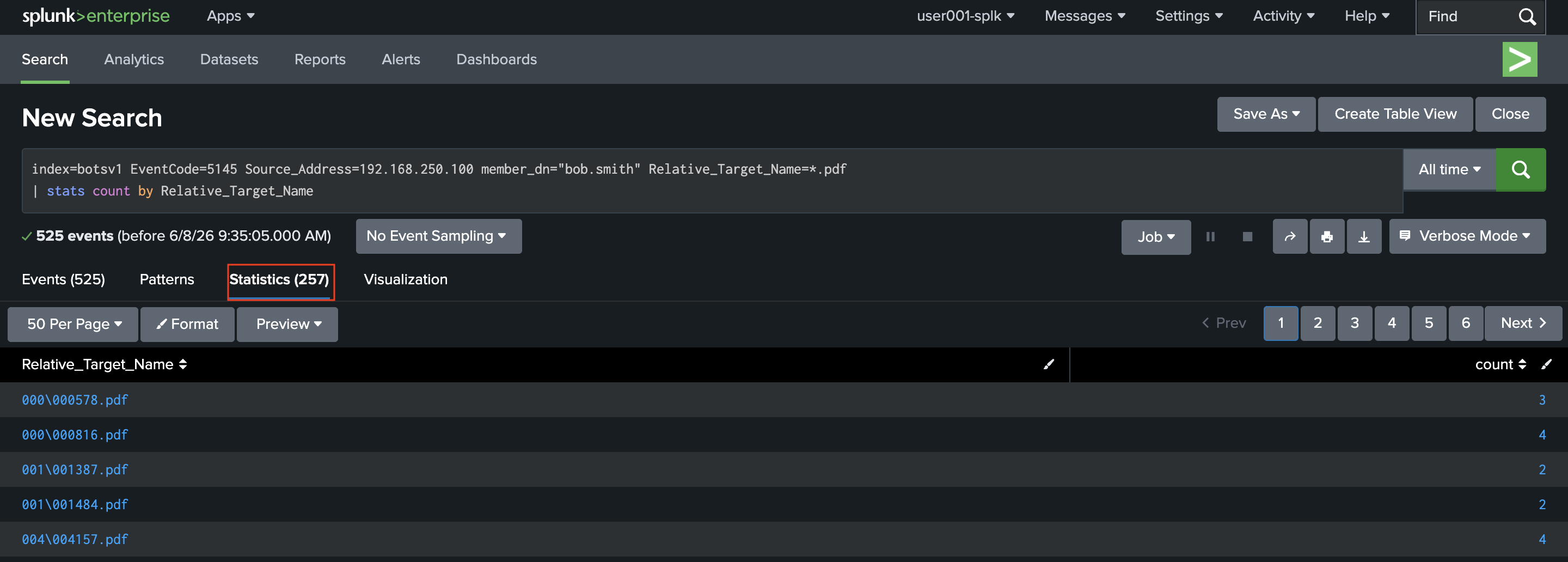
Task: Sort by count column
Action: click(x=1500, y=364)
